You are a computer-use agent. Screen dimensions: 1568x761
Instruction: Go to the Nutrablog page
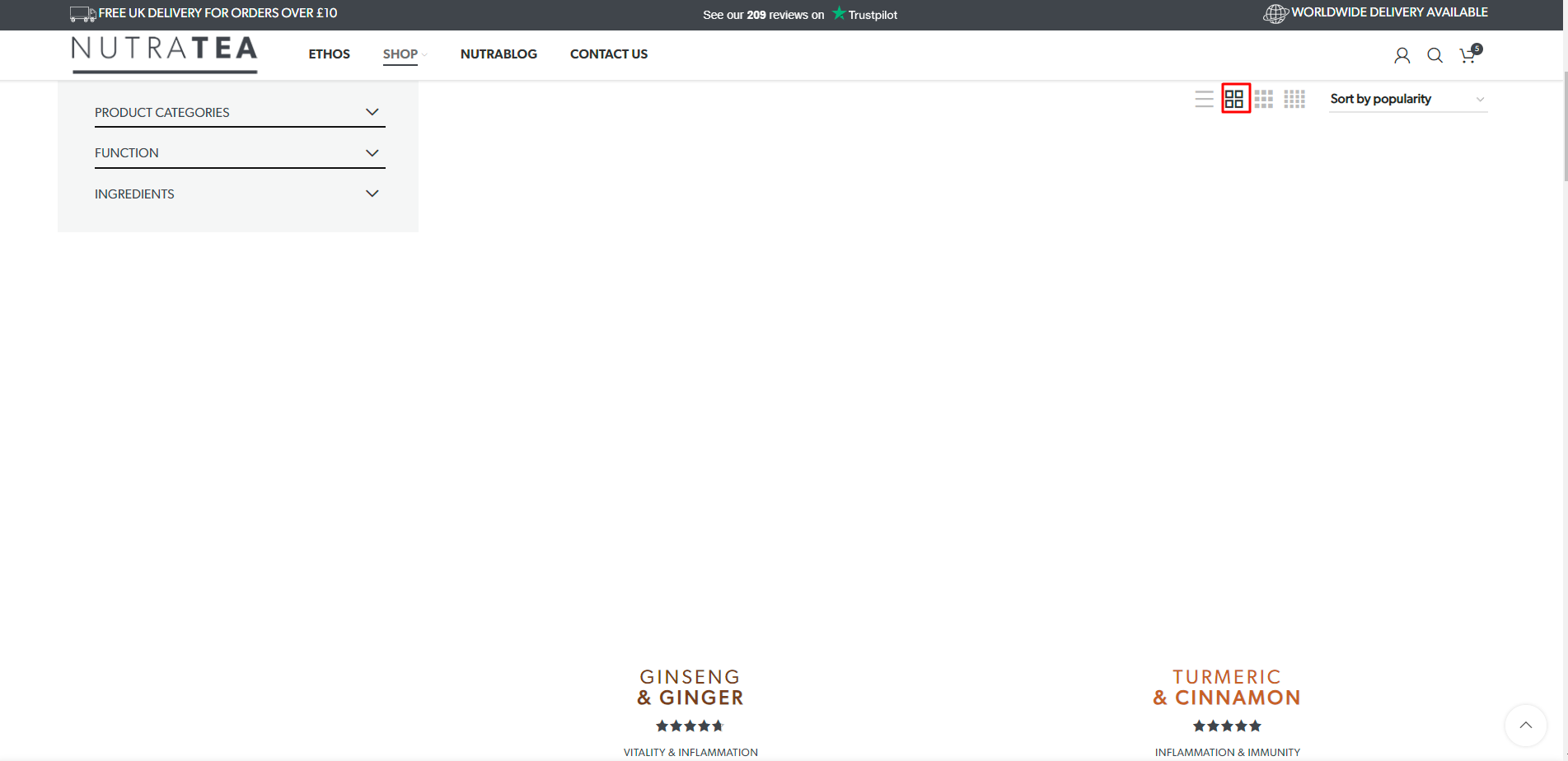click(498, 54)
